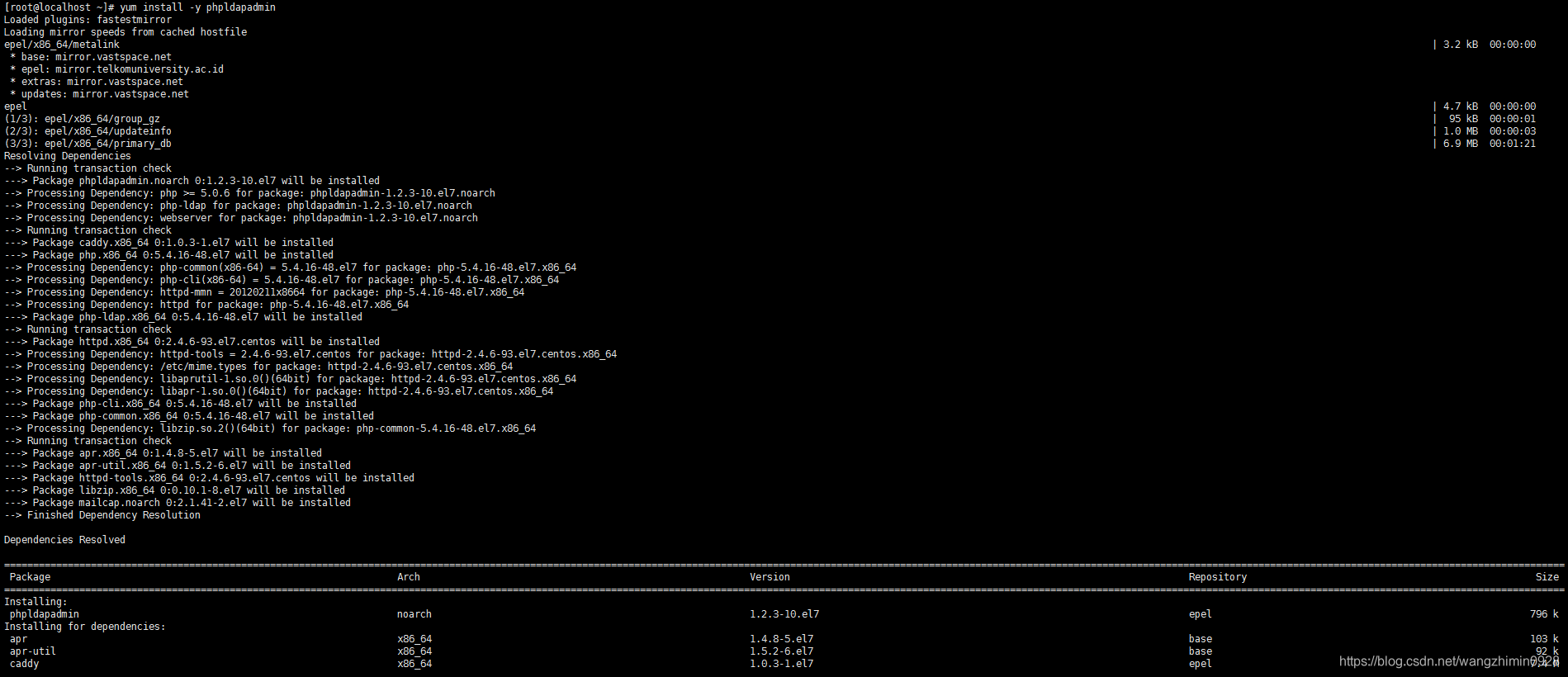Select 'libapr-1.so.0()(64bit)' dependency line
This screenshot has height=677, width=1568.
coord(279,391)
